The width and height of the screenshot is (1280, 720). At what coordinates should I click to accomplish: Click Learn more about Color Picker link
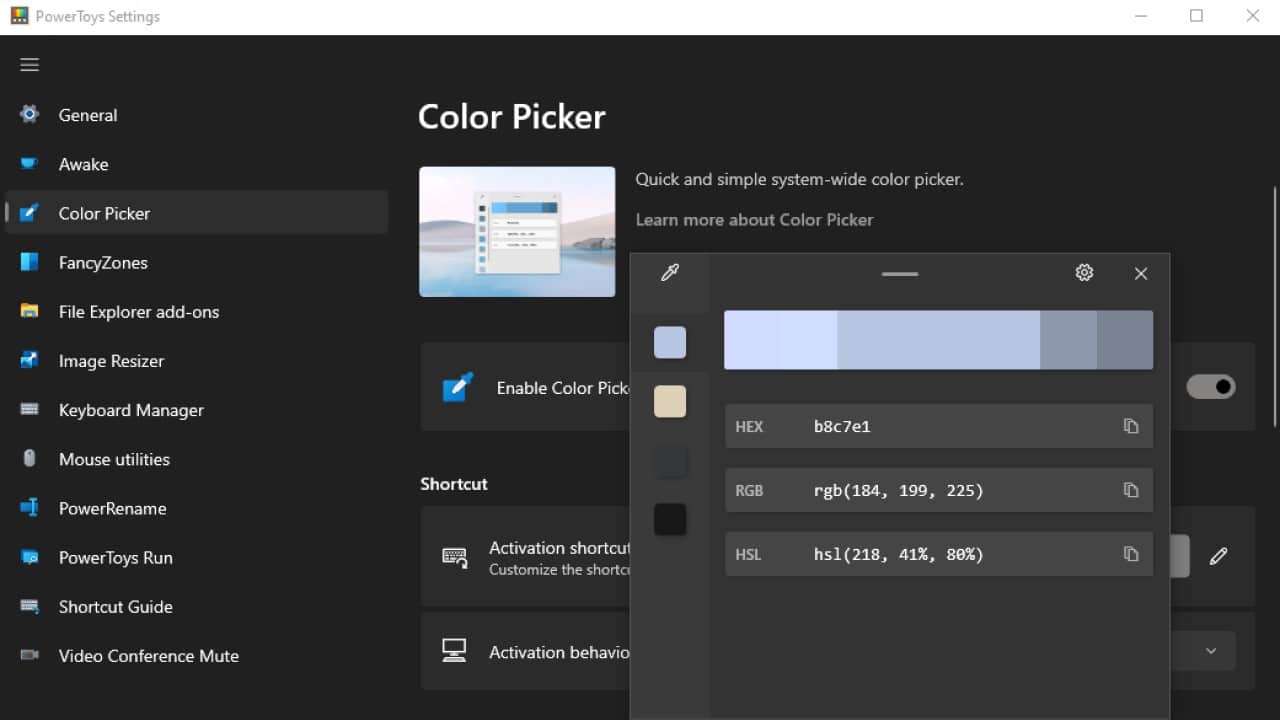[754, 219]
